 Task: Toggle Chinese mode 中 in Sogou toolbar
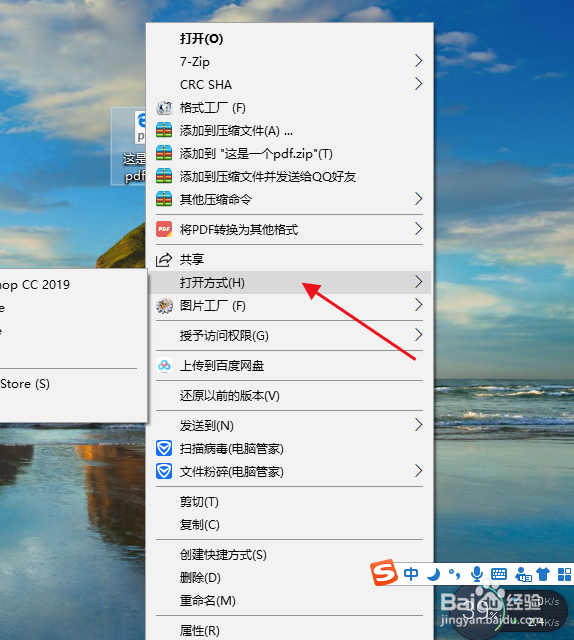411,574
